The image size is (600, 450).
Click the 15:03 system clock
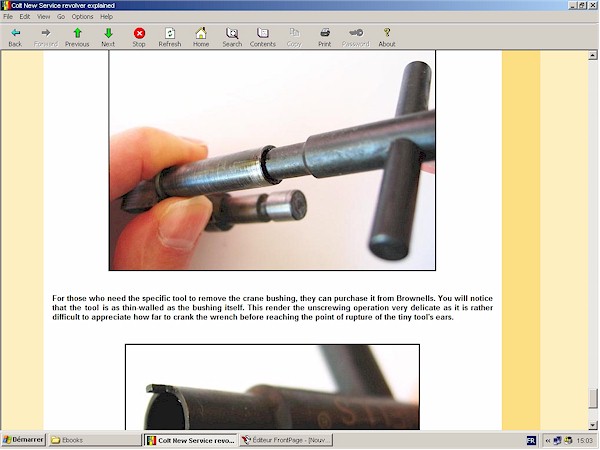584,440
